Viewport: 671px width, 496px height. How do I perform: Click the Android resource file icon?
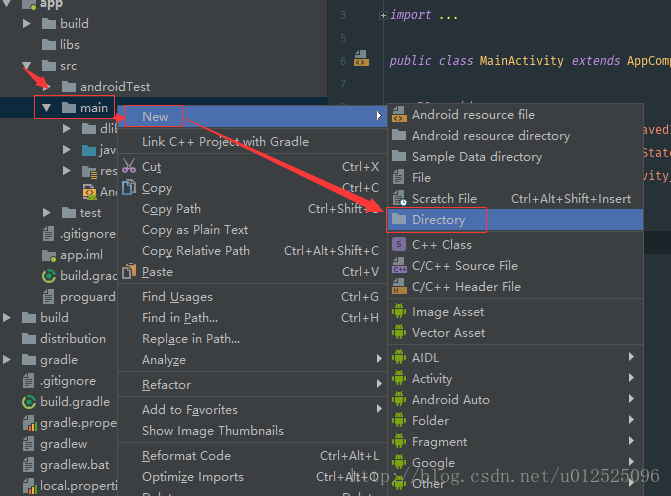click(x=399, y=114)
